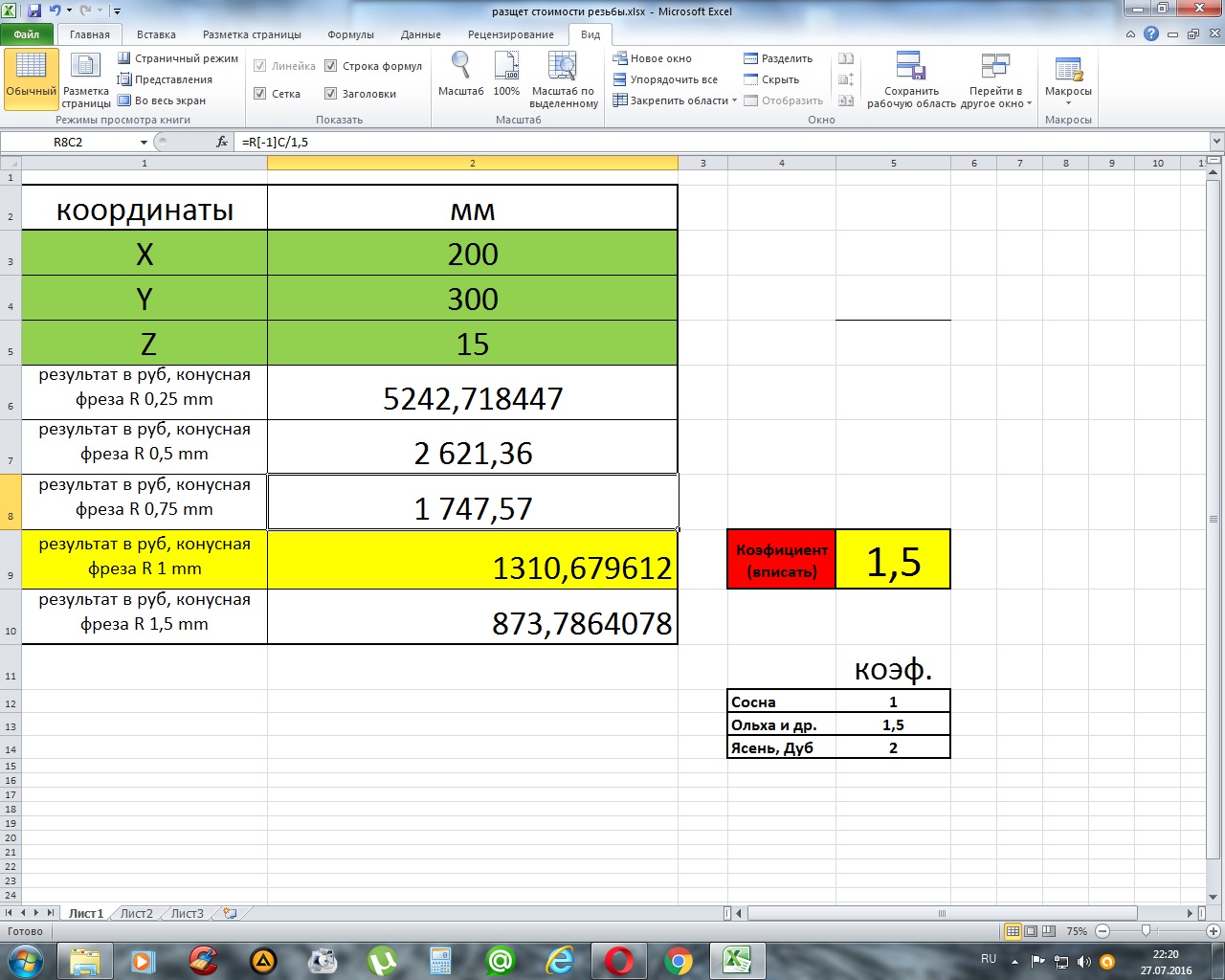Select the cell containing 5242,718447
The image size is (1225, 980).
coord(473,392)
